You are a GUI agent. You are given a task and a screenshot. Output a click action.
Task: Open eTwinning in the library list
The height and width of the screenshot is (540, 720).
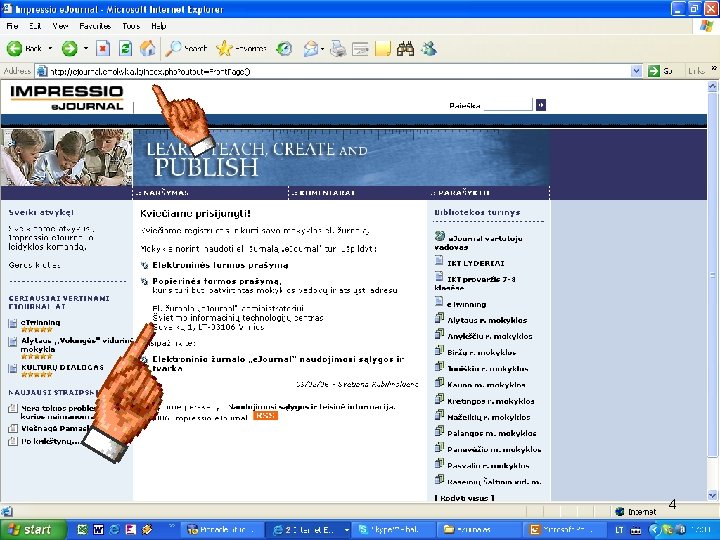(x=467, y=304)
